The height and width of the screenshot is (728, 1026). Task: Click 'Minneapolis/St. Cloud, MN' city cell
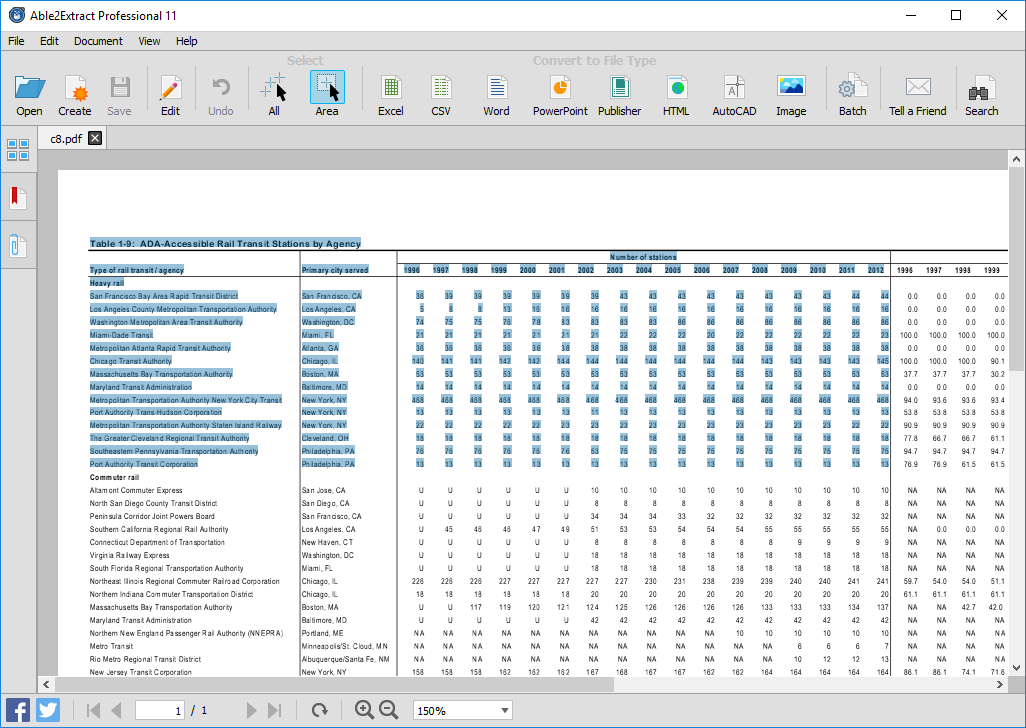[345, 646]
